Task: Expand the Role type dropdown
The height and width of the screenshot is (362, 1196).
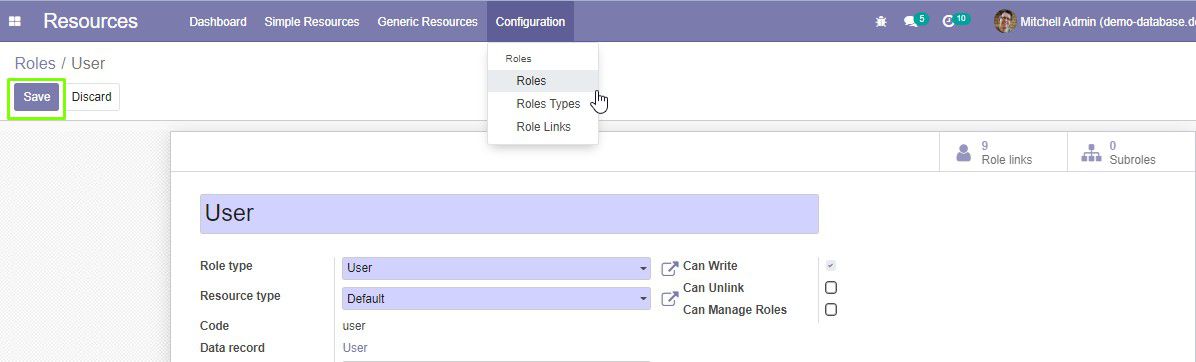Action: 496,268
